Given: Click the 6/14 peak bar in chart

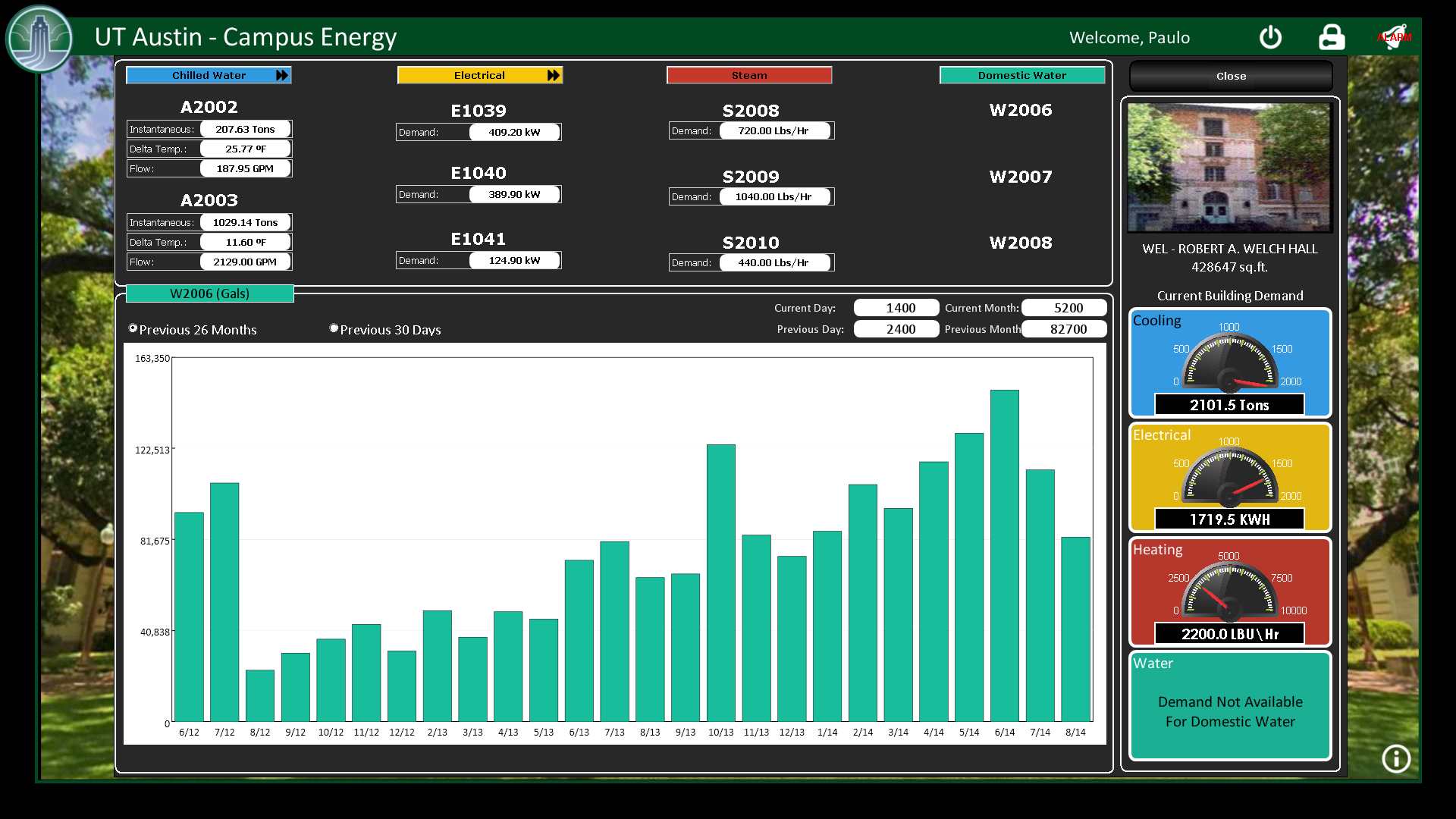Looking at the screenshot, I should [1005, 555].
